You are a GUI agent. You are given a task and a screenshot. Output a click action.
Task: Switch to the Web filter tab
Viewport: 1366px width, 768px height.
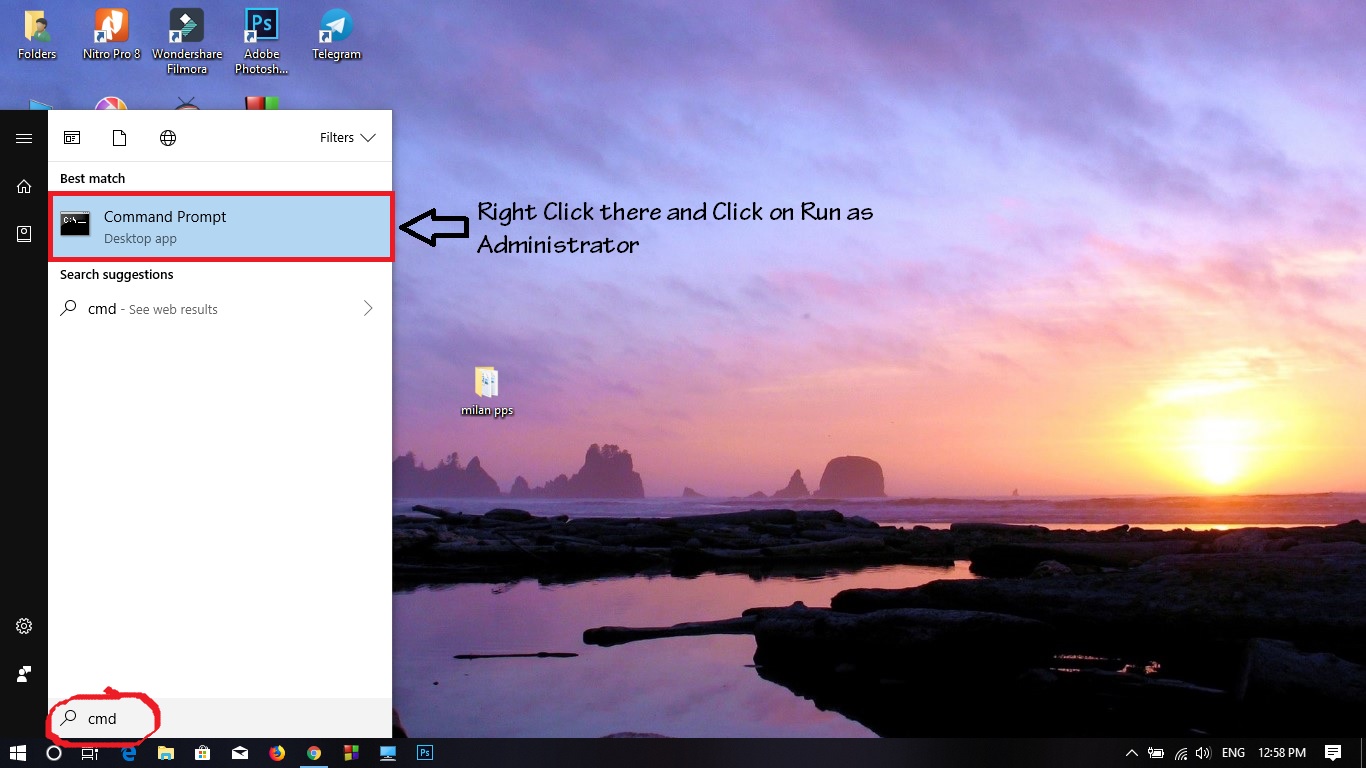(167, 137)
